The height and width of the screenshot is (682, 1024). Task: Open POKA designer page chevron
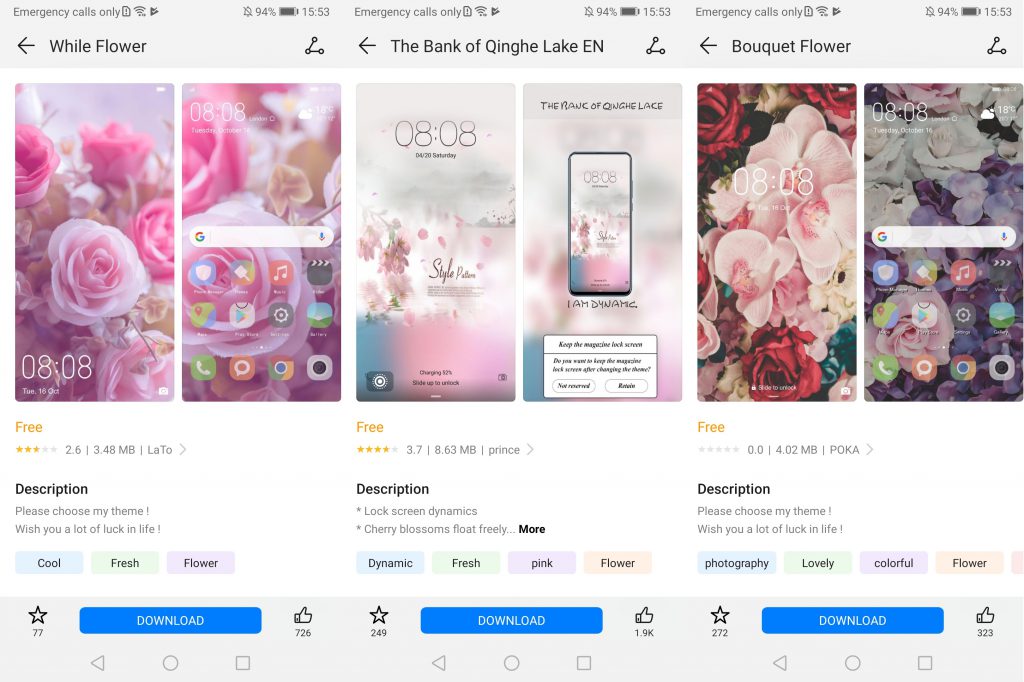[x=870, y=449]
